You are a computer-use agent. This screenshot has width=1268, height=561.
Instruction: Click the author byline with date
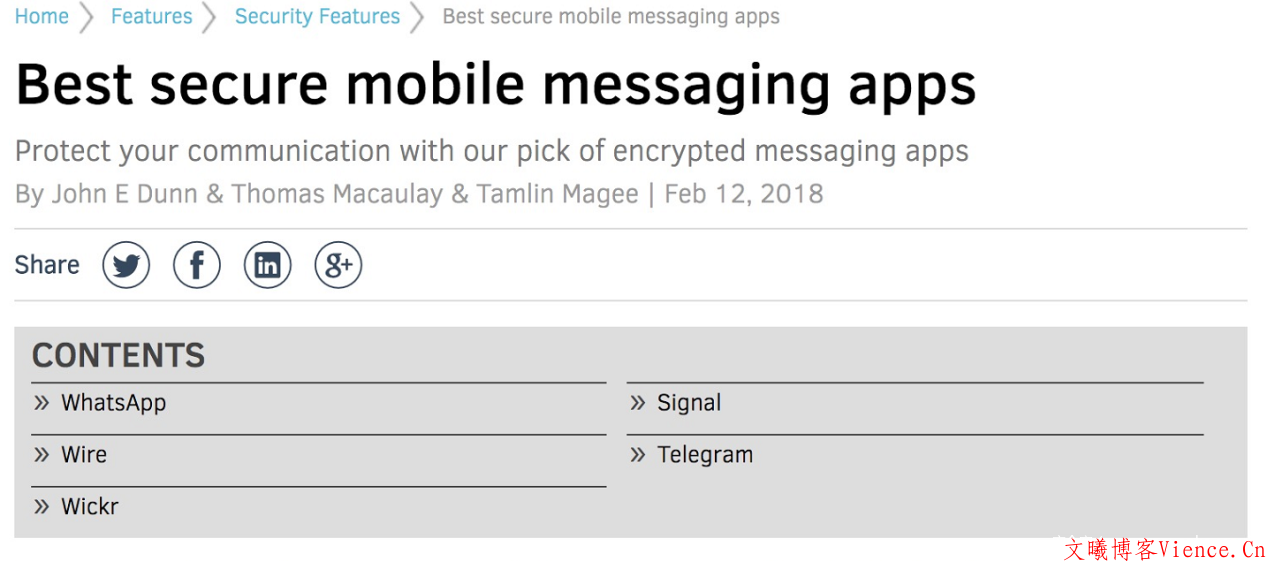click(419, 194)
